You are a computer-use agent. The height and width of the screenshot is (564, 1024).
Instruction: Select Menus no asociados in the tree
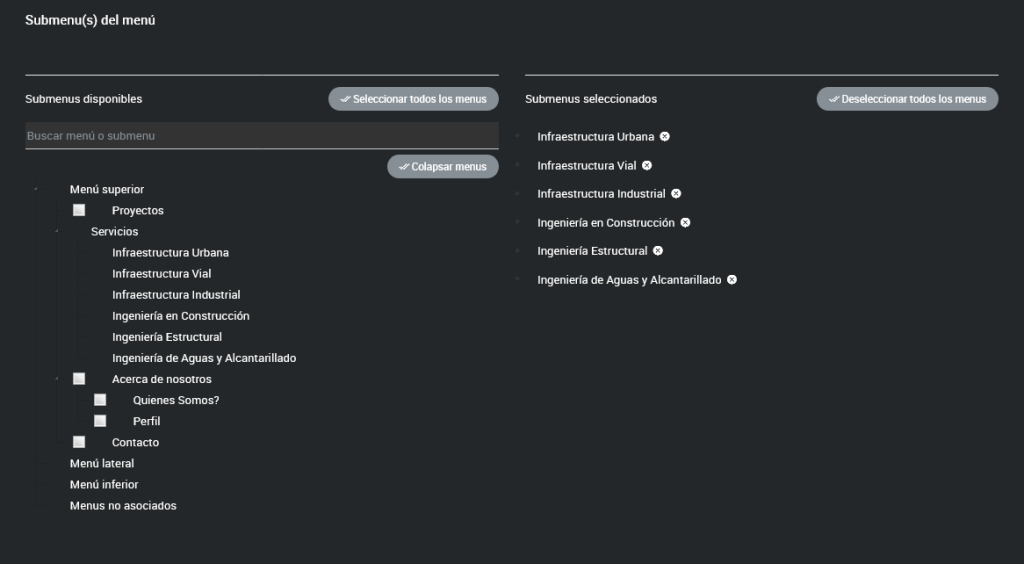pyautogui.click(x=122, y=505)
